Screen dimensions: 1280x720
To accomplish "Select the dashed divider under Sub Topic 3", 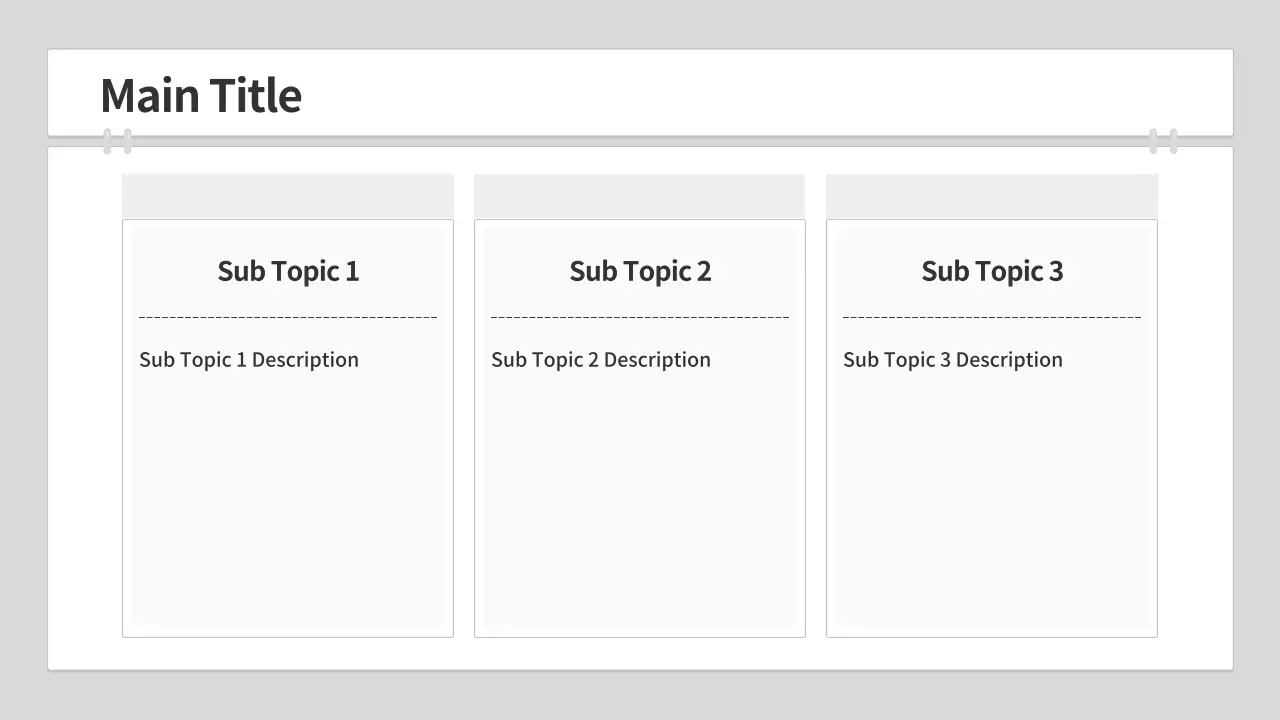I will pyautogui.click(x=992, y=318).
